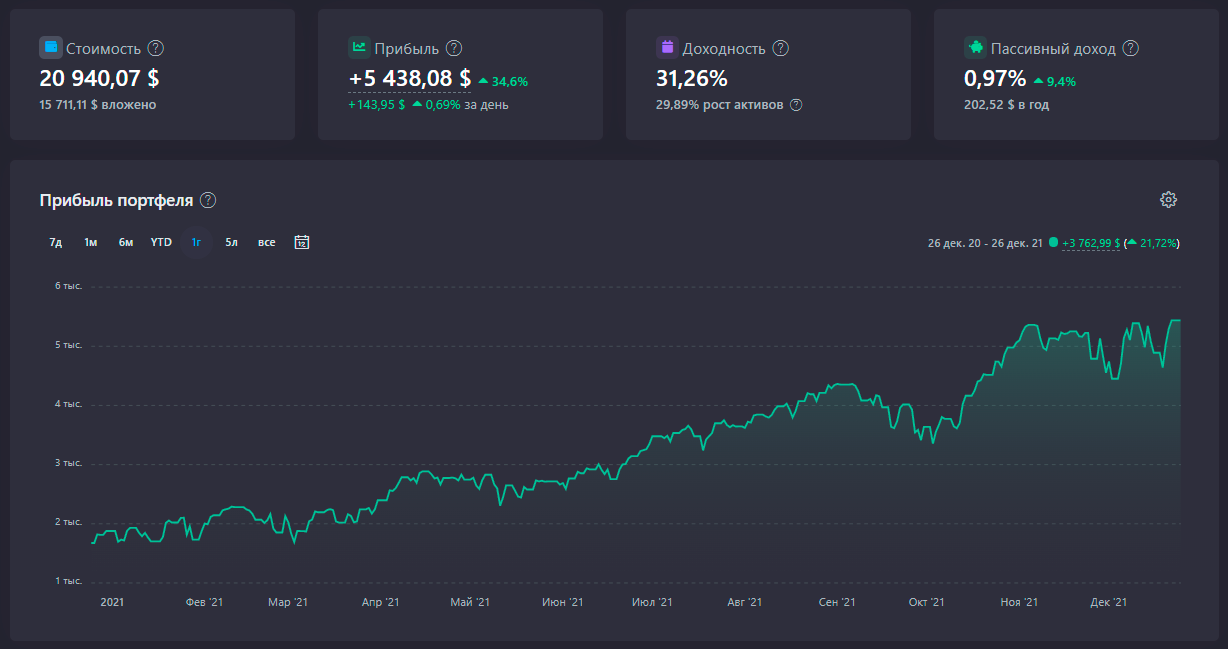Click the question icon beside рост активов
Viewport: 1228px width, 649px height.
tap(796, 105)
